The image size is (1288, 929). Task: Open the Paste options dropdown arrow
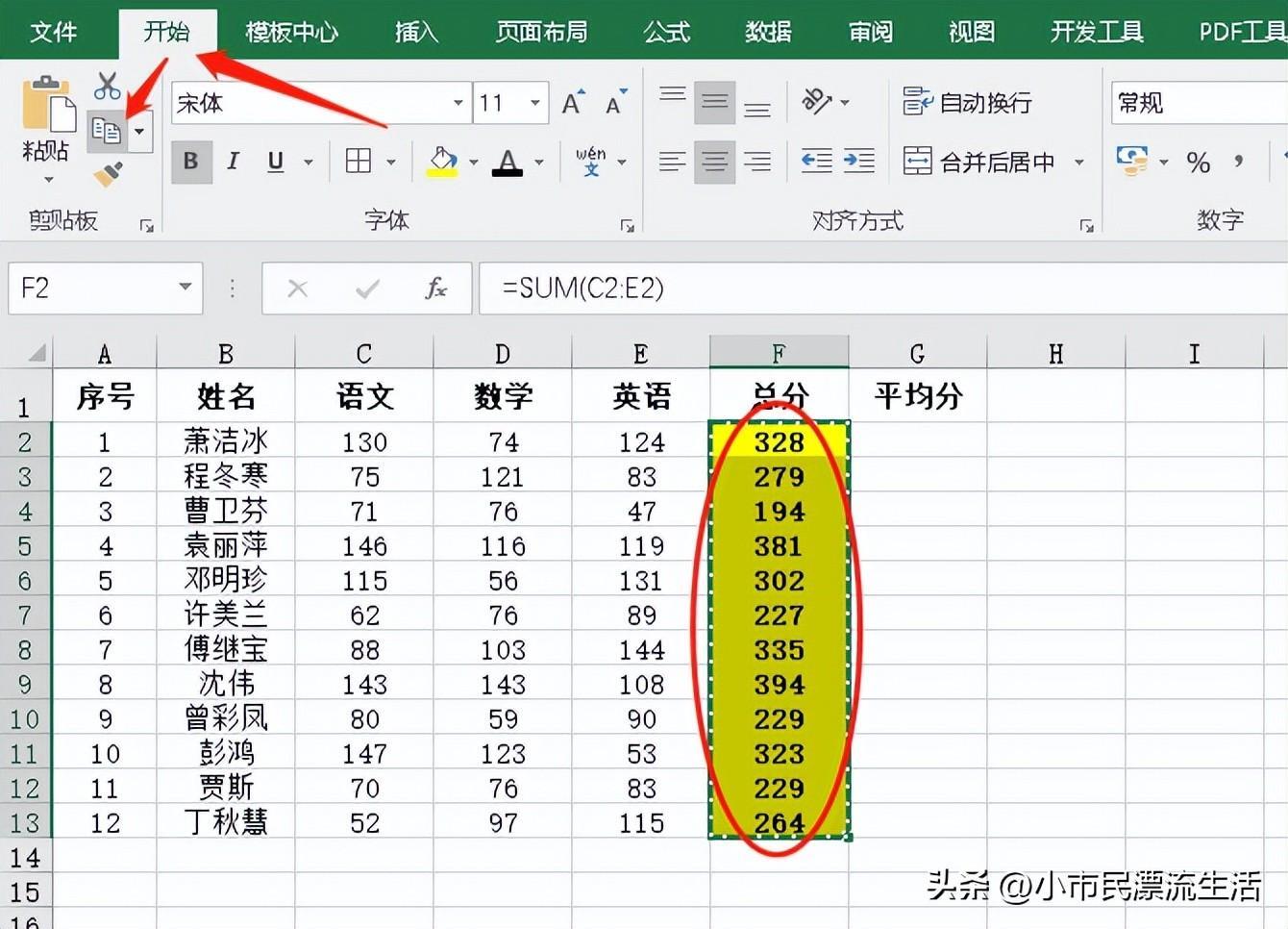[48, 180]
